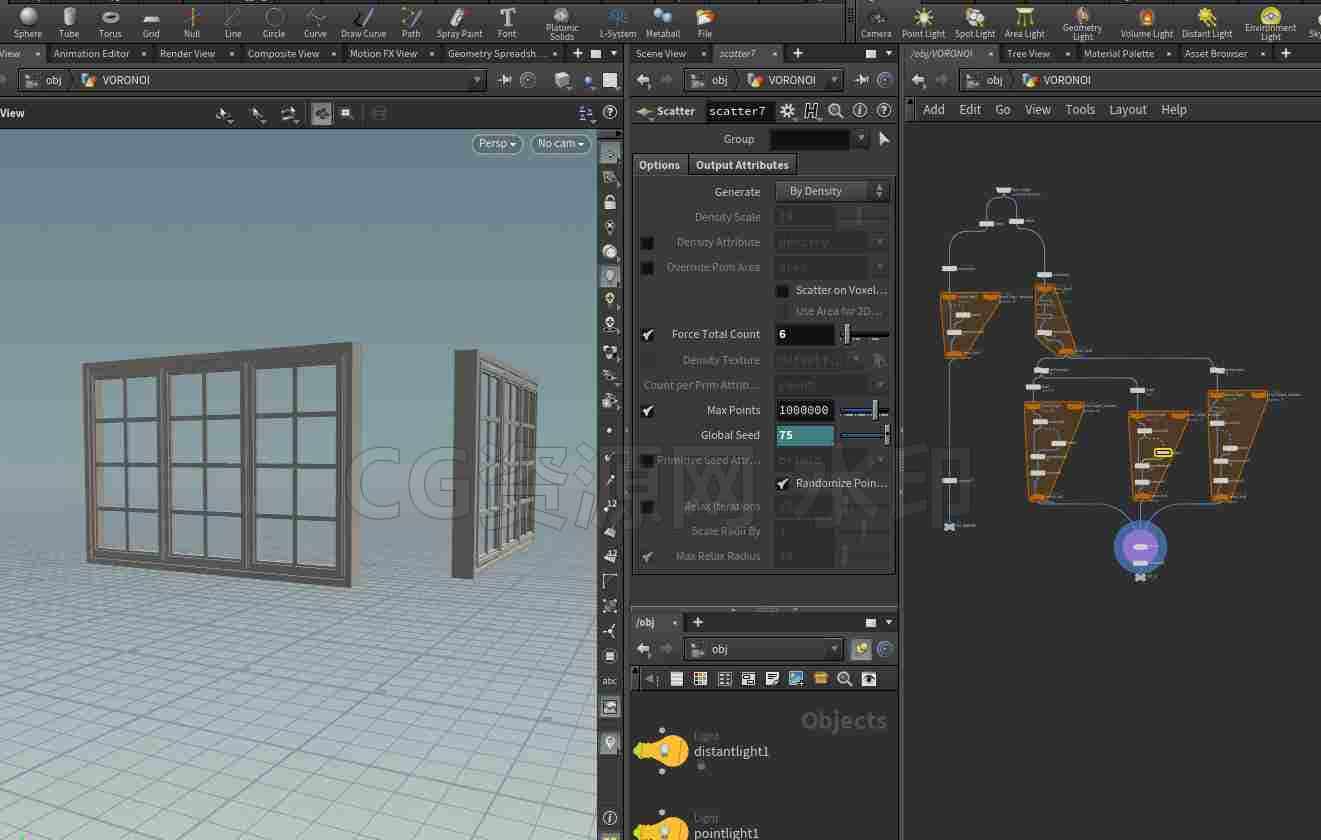This screenshot has width=1321, height=840.
Task: Open the Generate By Density dropdown
Action: point(832,191)
